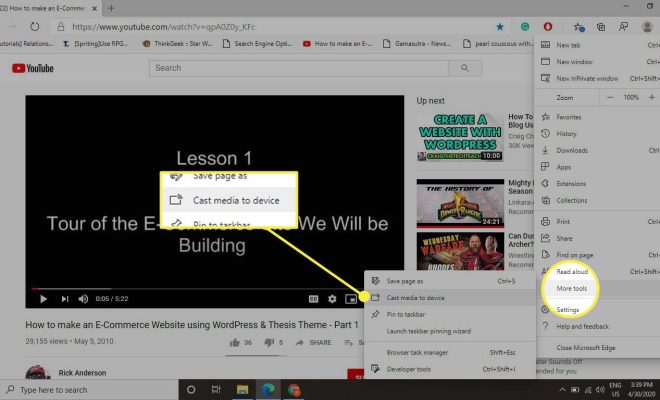Open Settings from Edge menu
This screenshot has height=400, width=660.
(x=597, y=310)
